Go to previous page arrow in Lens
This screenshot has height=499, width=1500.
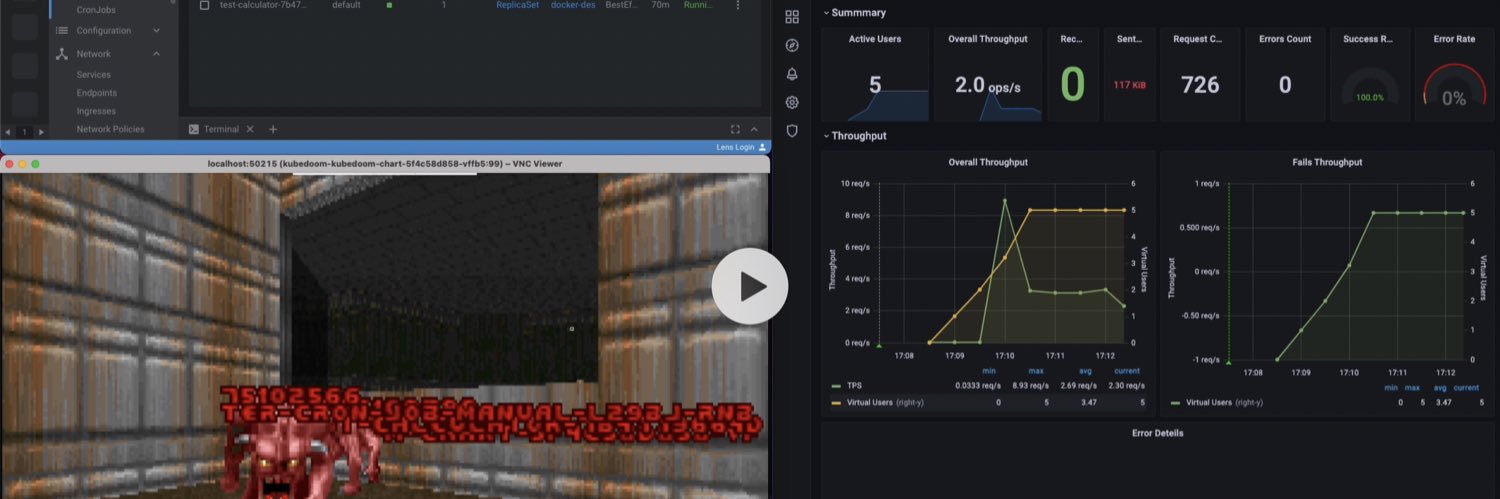point(8,132)
